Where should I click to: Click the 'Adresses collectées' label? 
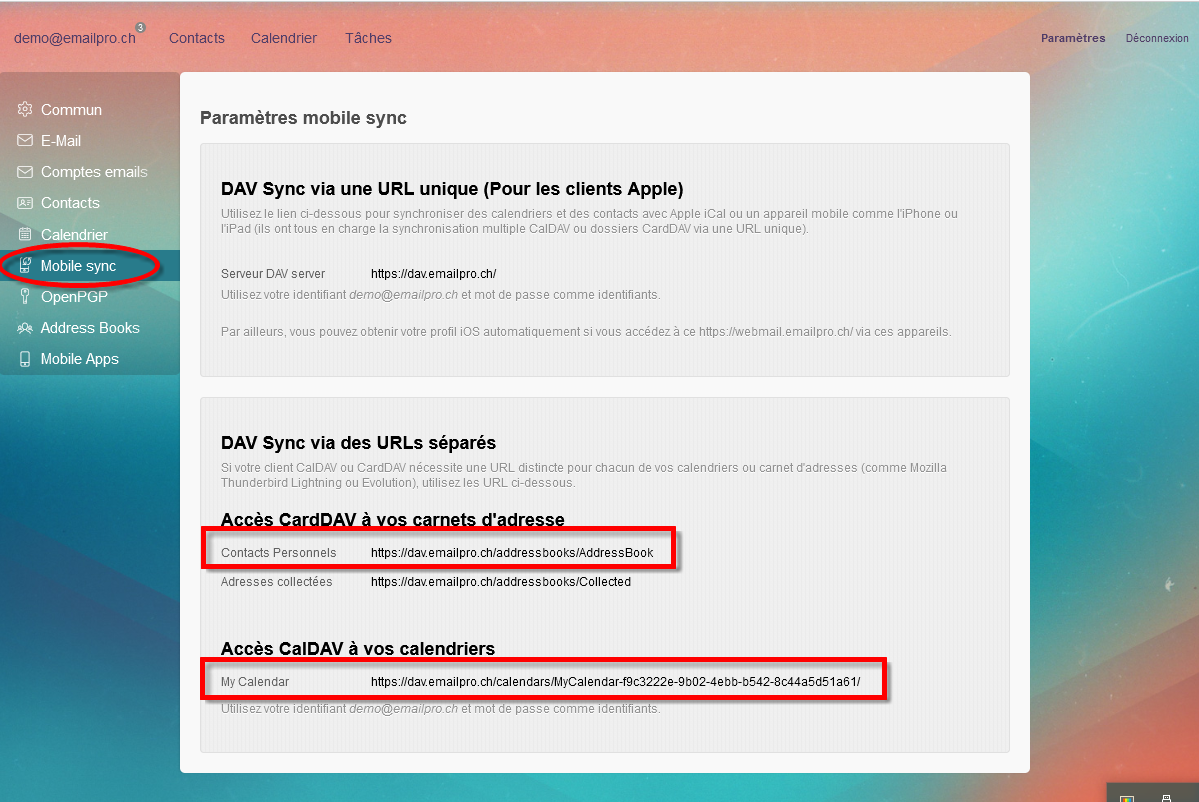pyautogui.click(x=277, y=582)
